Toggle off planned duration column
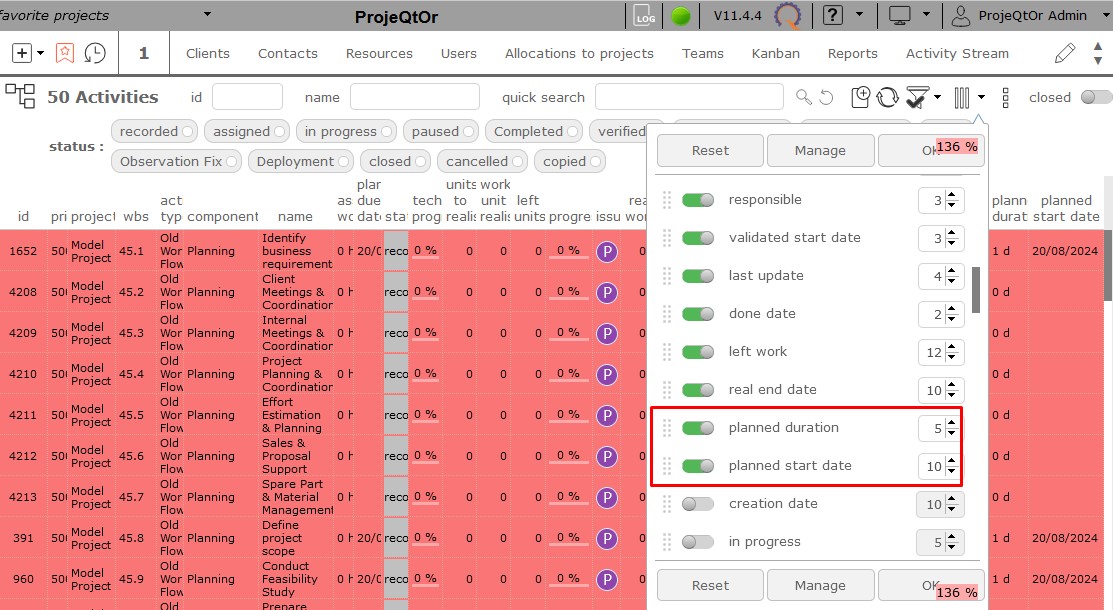This screenshot has width=1113, height=610. pos(698,427)
